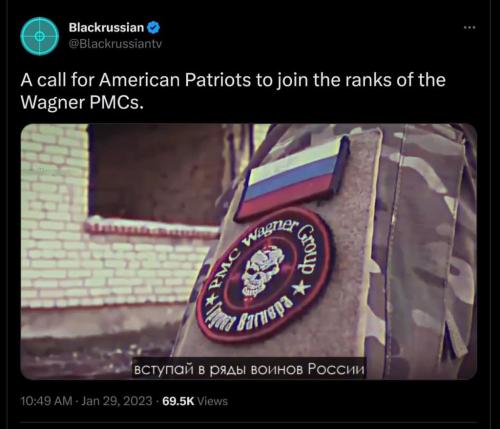Screen dimensions: 500x429
Task: Click the white skull on the Wagner patch
Action: (x=262, y=272)
